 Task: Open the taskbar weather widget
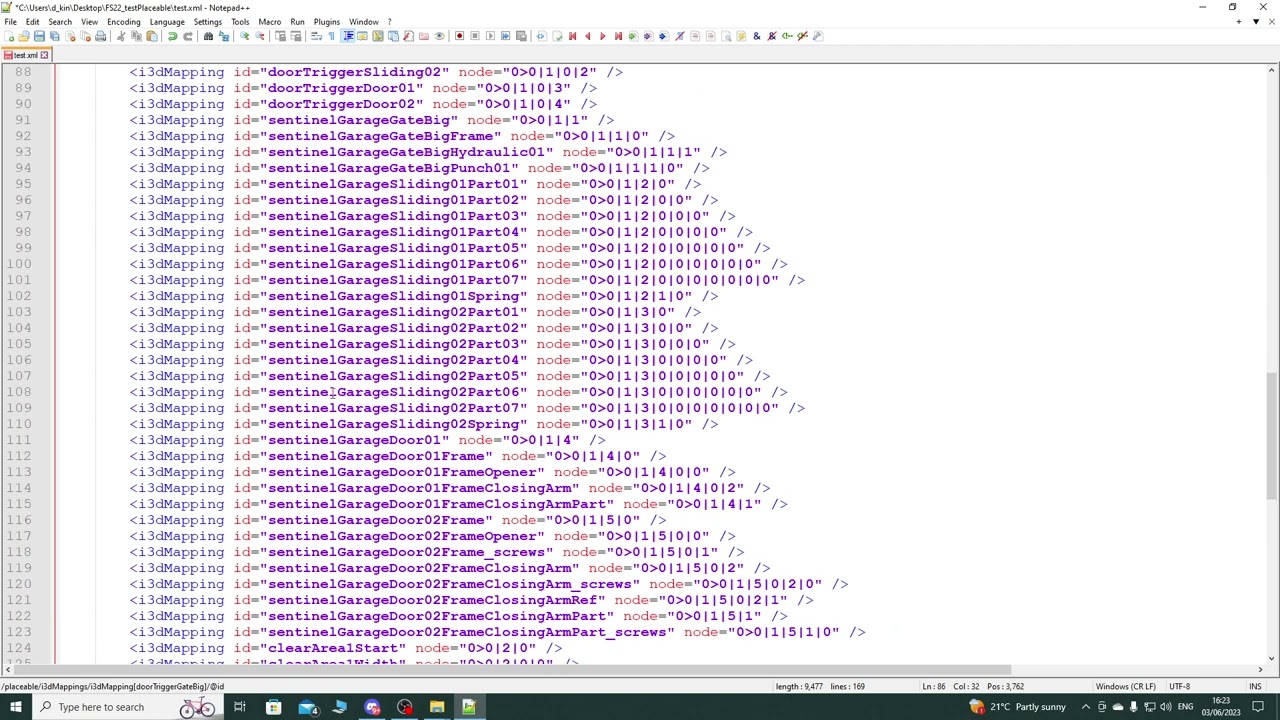(1018, 707)
